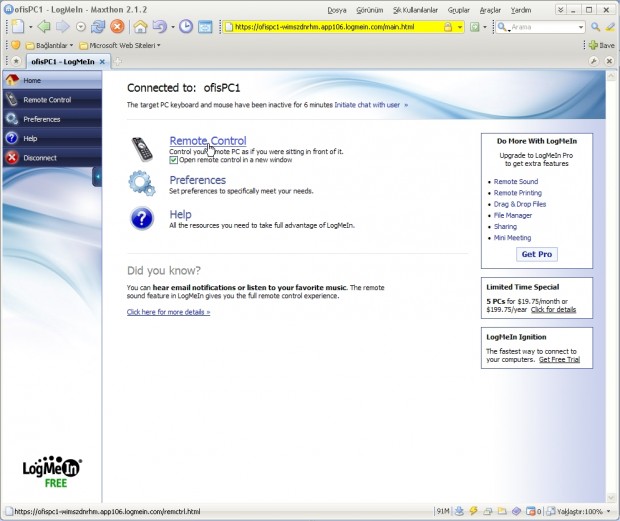Open the back/forward history dropdown
The image size is (620, 521).
[81, 27]
